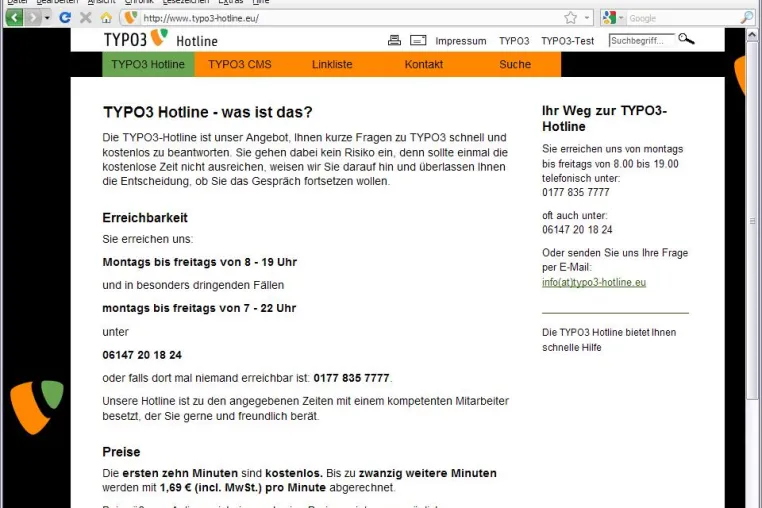Click the heading 'TYPO3 Hotline - was ist das?'
Screen dimensions: 762x508
[208, 112]
